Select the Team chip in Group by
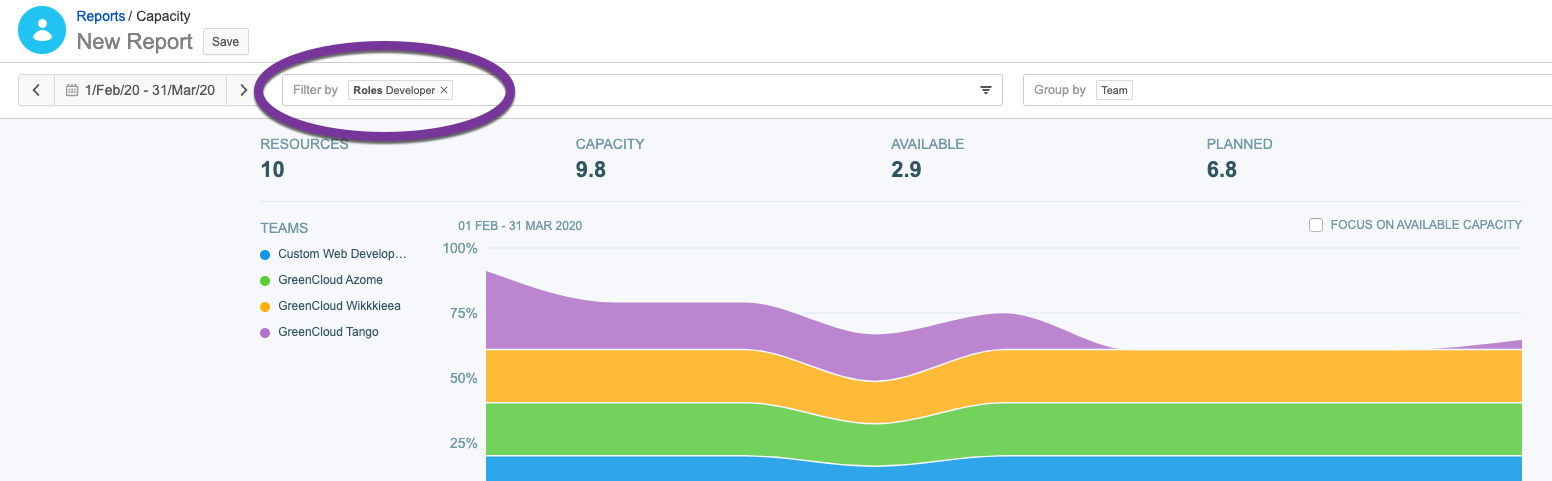 1114,90
